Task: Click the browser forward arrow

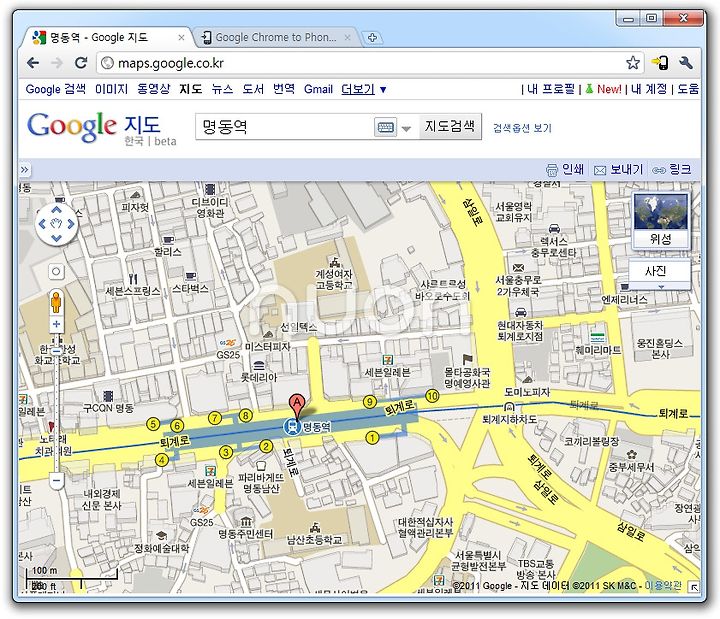Action: pyautogui.click(x=57, y=62)
